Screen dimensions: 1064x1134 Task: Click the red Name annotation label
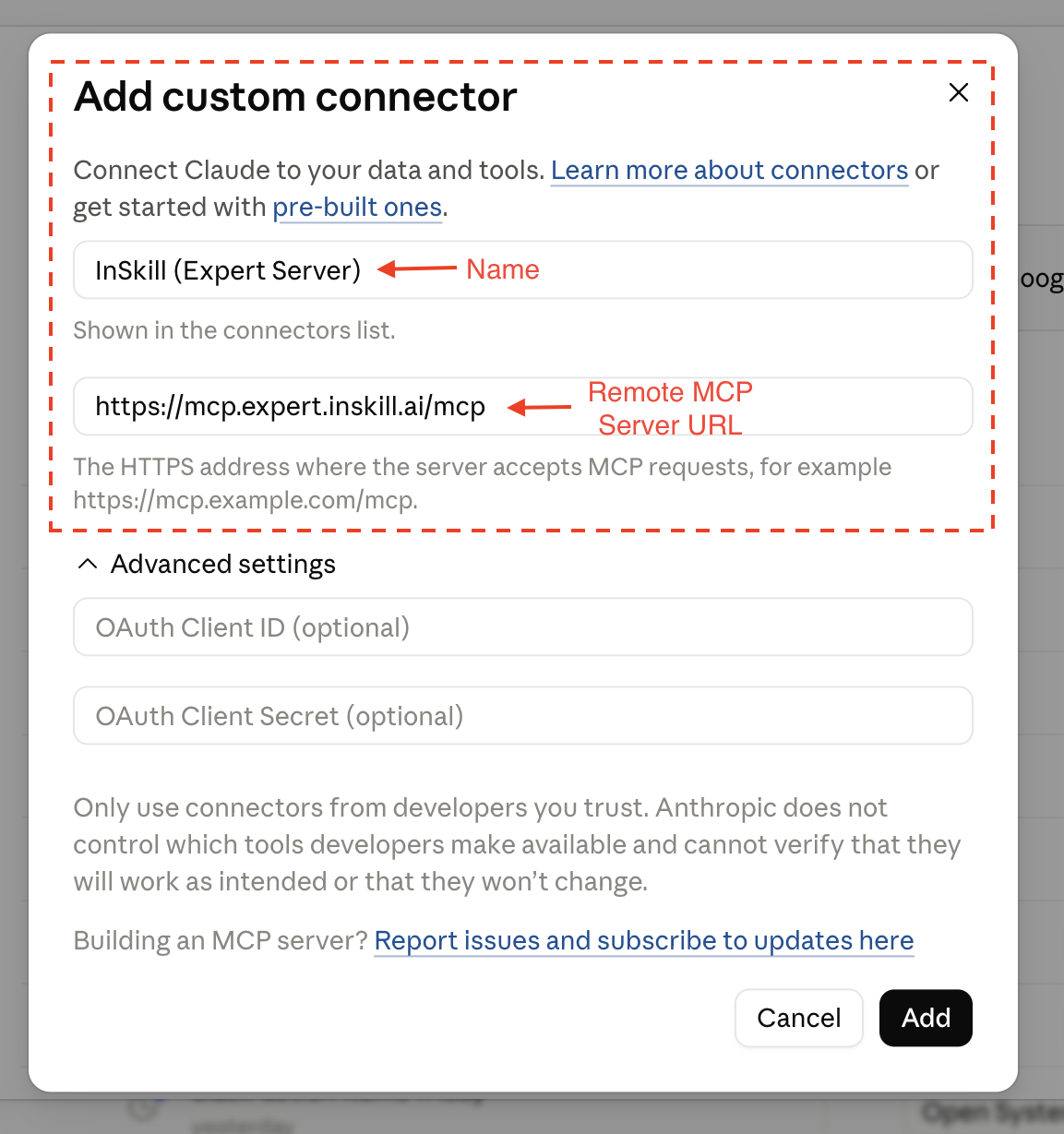coord(503,269)
